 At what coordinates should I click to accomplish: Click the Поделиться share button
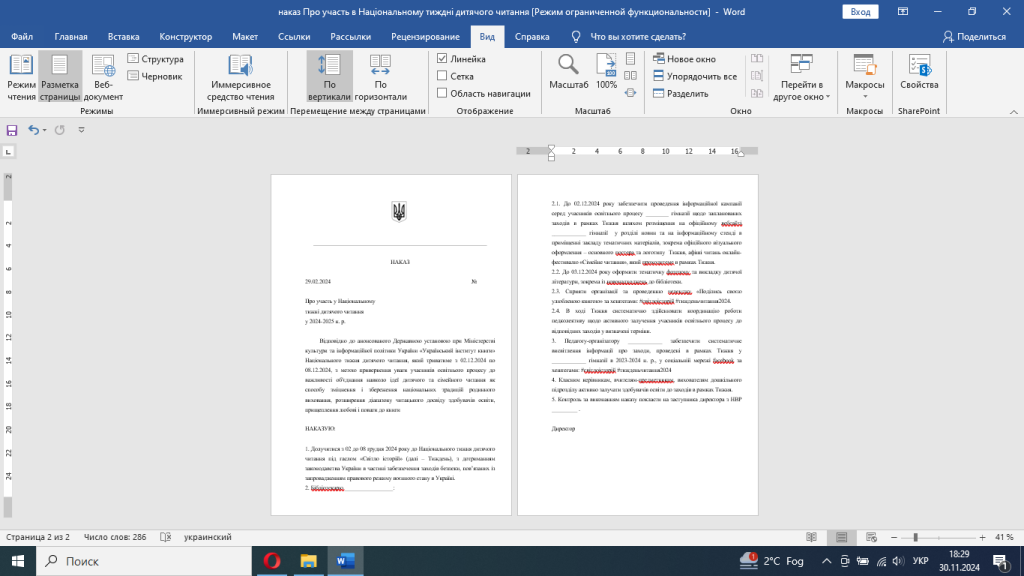tap(974, 37)
